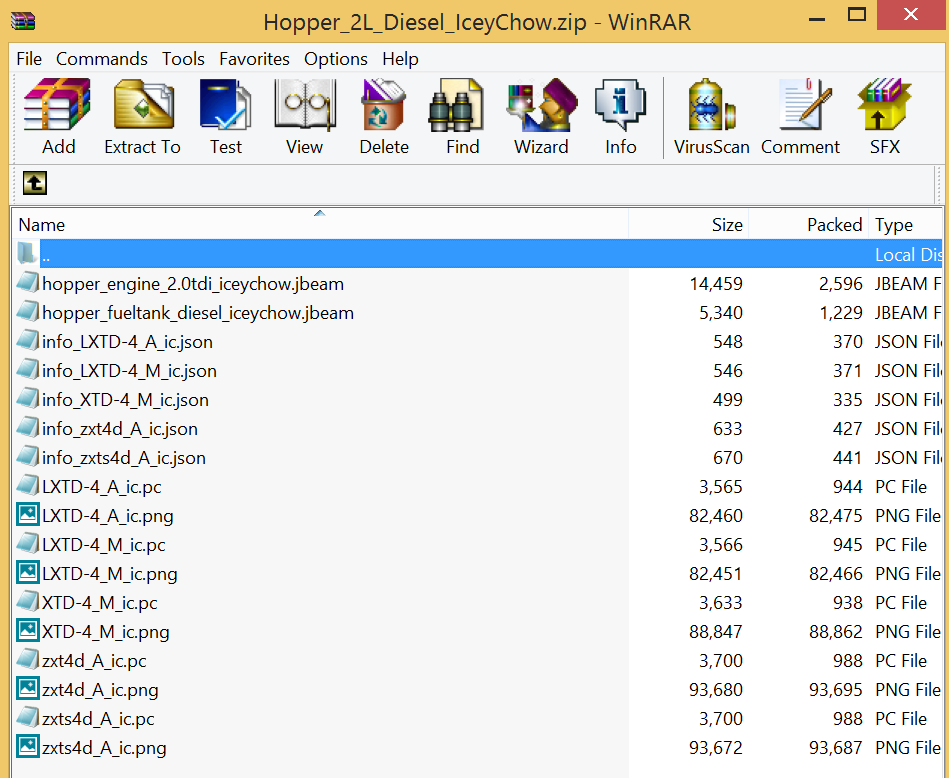Click the WinRAR title bar app icon
949x778 pixels.
(23, 21)
